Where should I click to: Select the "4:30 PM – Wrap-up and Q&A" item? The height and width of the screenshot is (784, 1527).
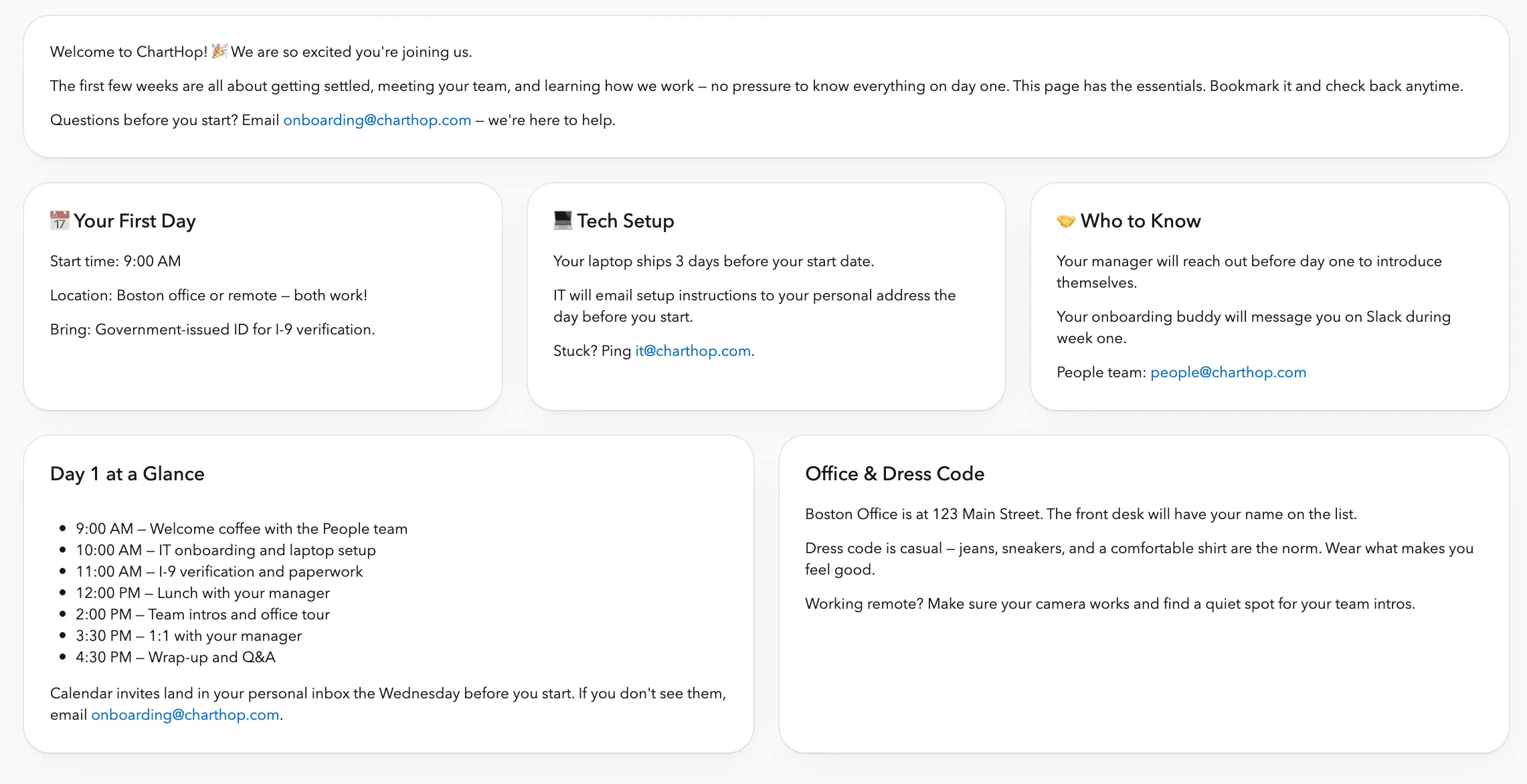(175, 657)
